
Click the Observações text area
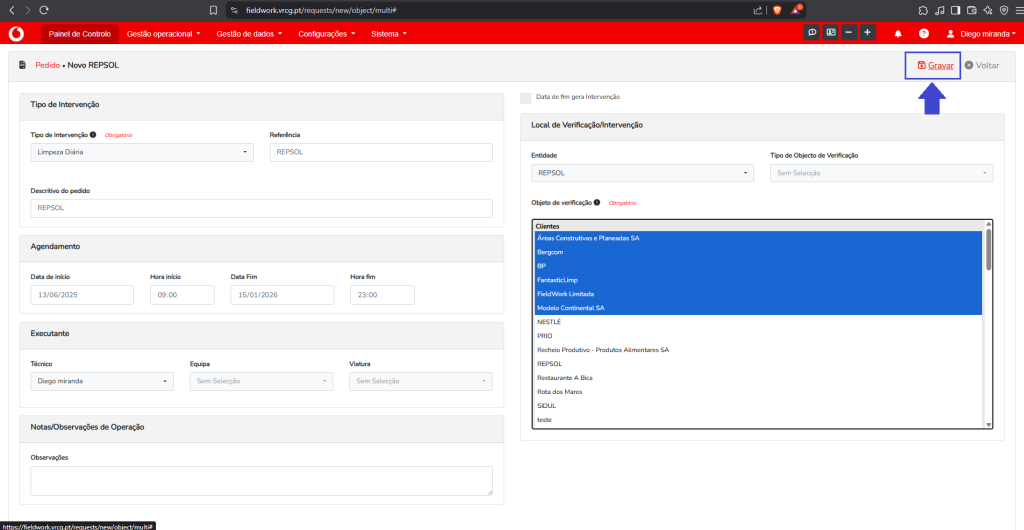(x=262, y=481)
